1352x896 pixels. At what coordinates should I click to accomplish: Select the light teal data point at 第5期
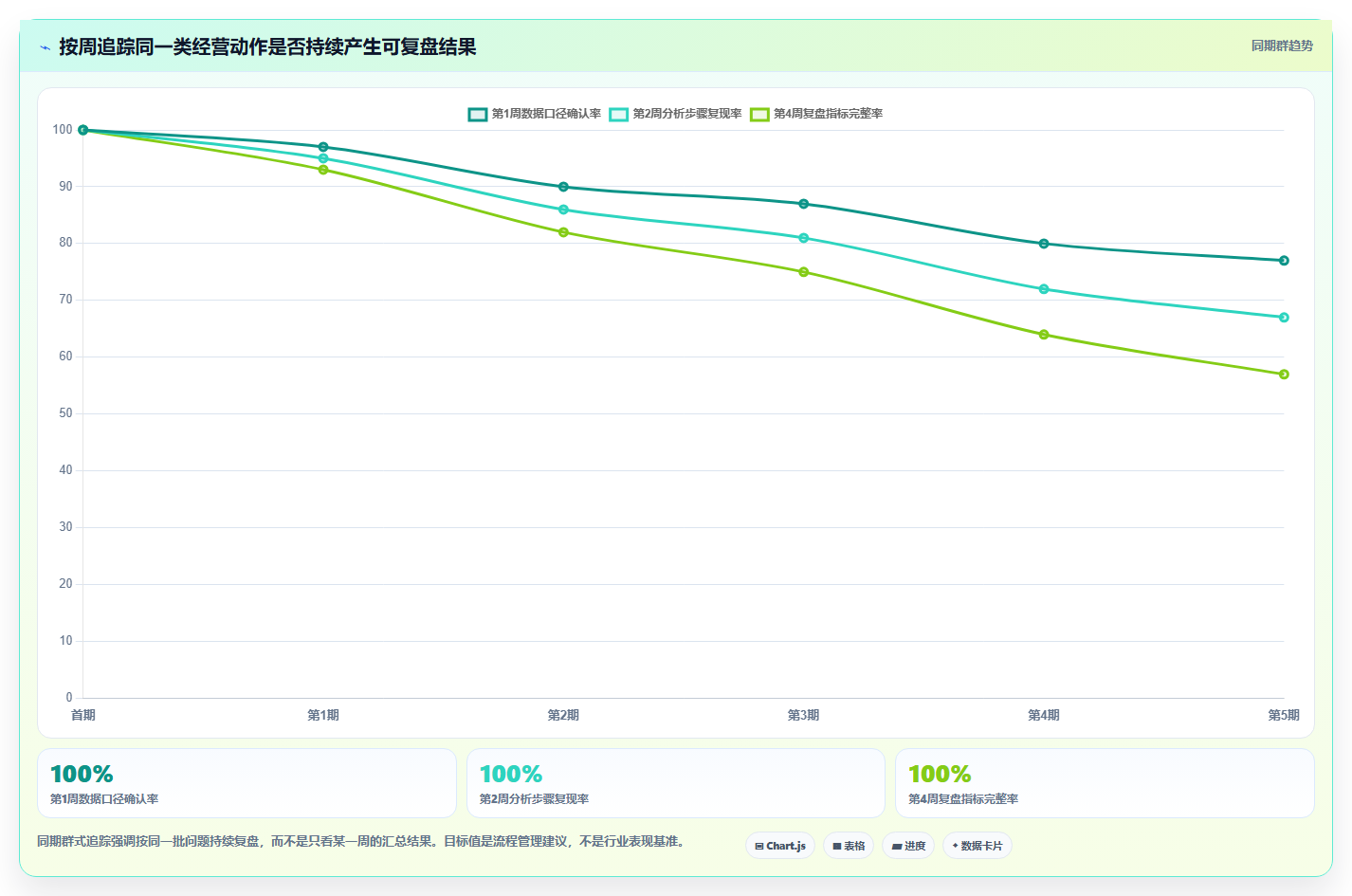(x=1284, y=318)
